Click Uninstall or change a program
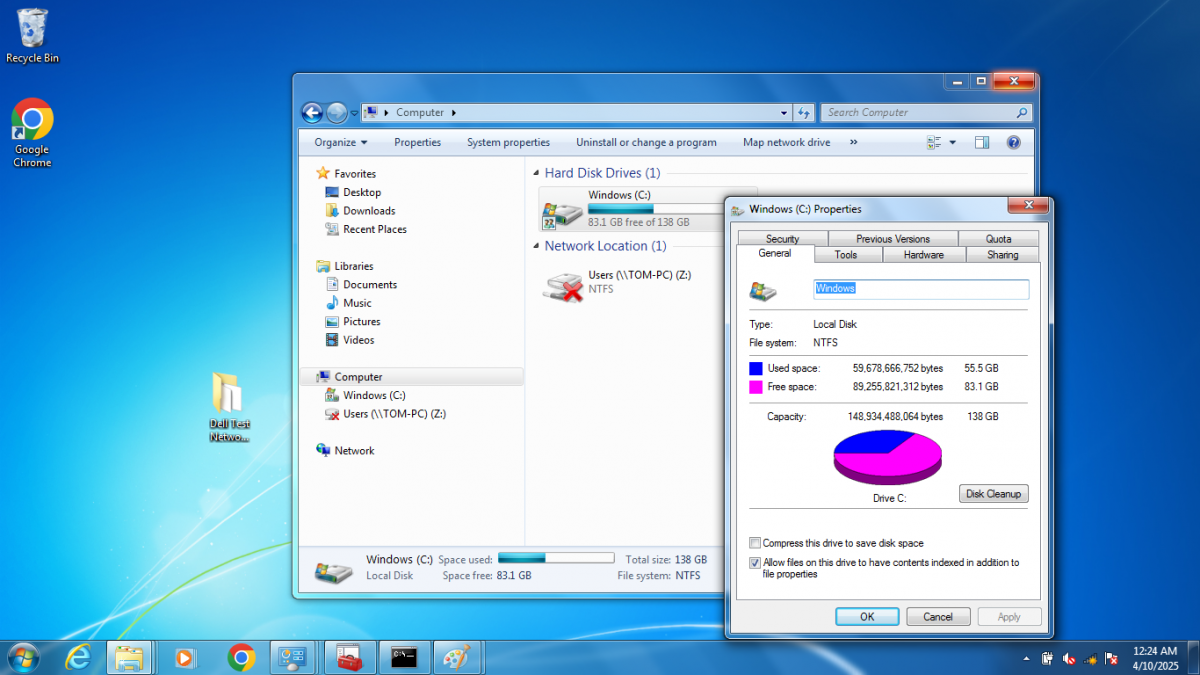1200x675 pixels. 646,142
